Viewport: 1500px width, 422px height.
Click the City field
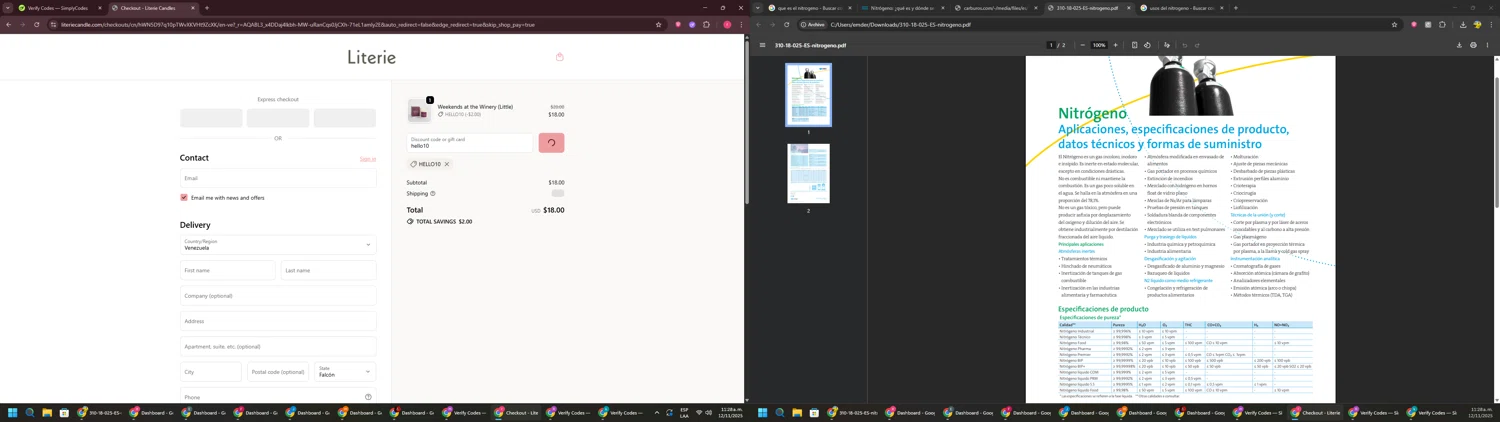tap(211, 372)
